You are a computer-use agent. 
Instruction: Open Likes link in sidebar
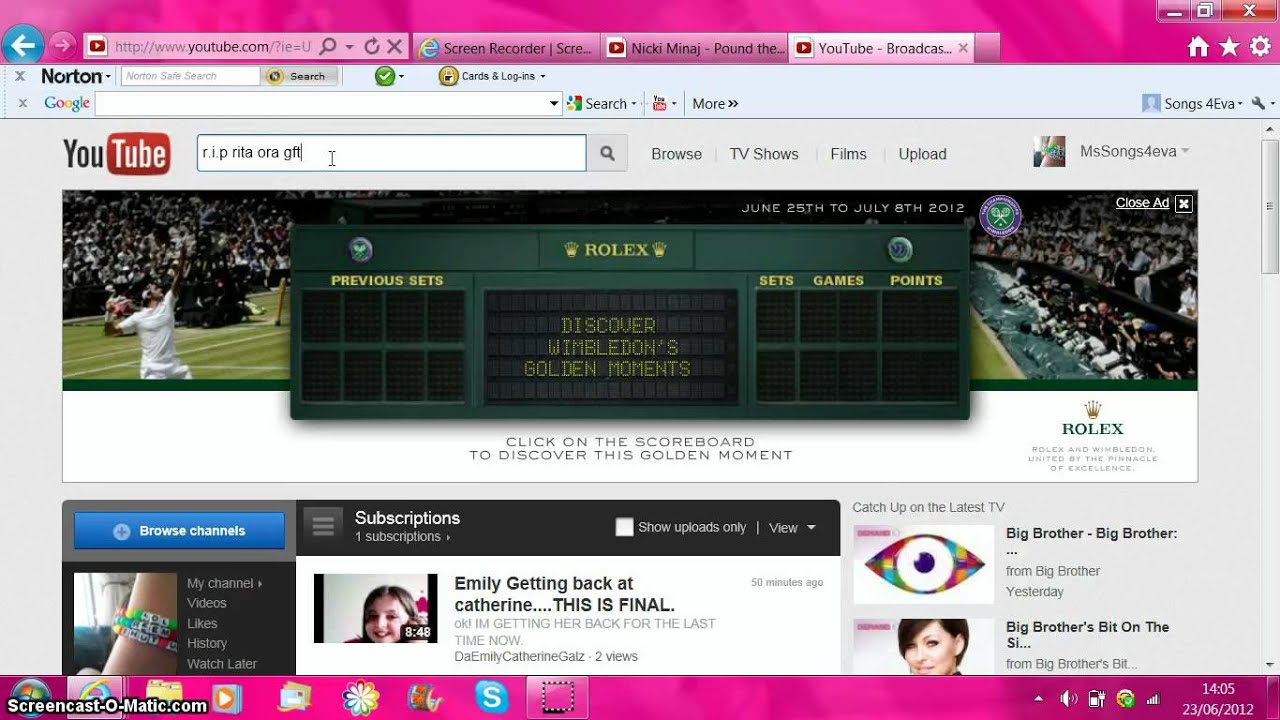pos(202,623)
